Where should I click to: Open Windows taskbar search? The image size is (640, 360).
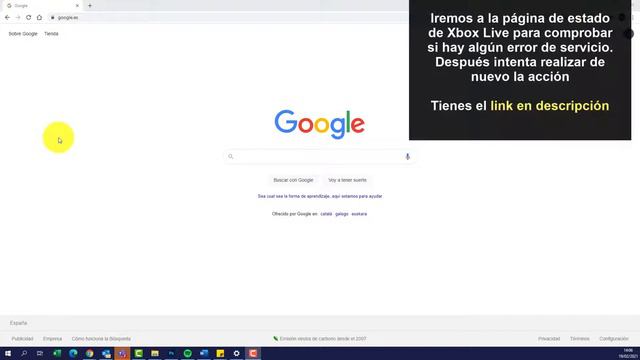coord(24,353)
